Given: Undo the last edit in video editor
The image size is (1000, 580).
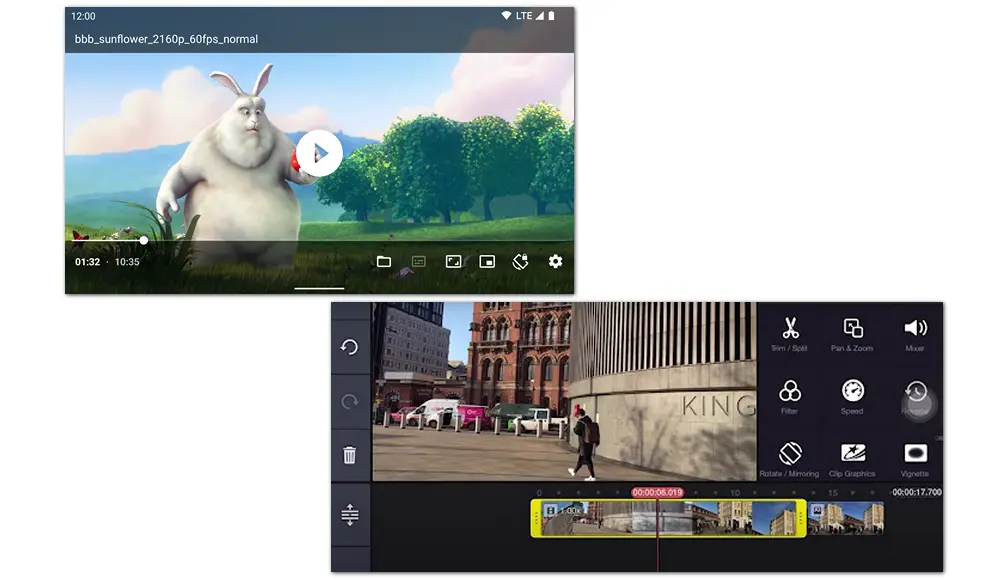Looking at the screenshot, I should tap(349, 347).
